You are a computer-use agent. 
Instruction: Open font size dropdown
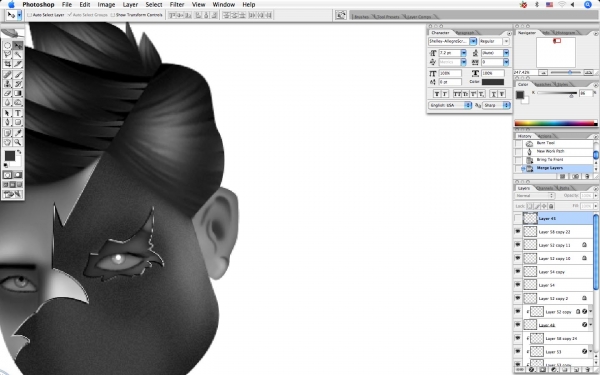(x=463, y=53)
